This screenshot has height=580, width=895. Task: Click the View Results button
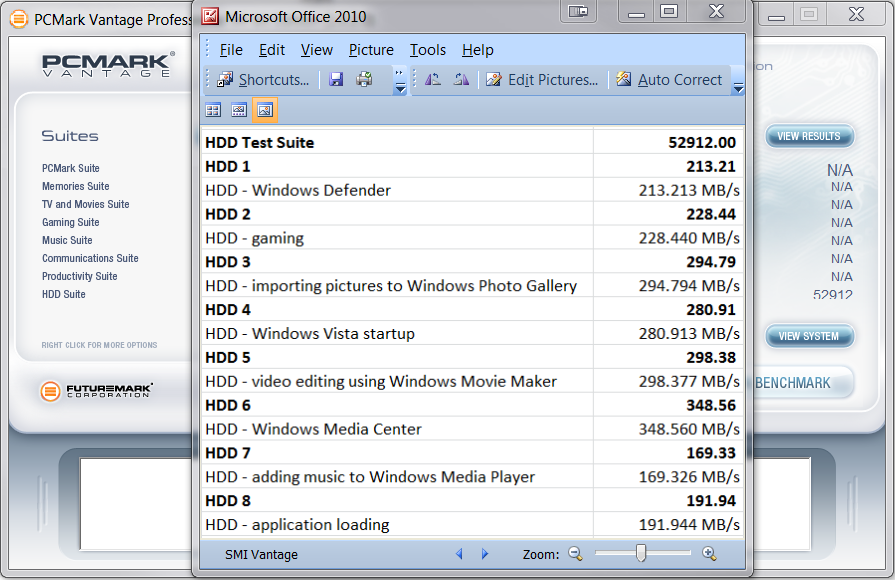point(809,136)
